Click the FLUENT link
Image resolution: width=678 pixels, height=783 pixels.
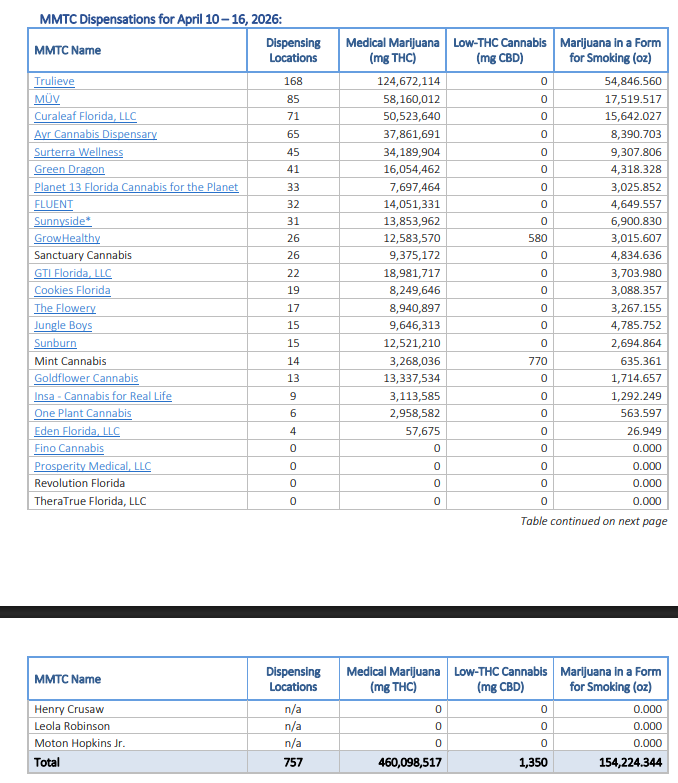pos(53,204)
